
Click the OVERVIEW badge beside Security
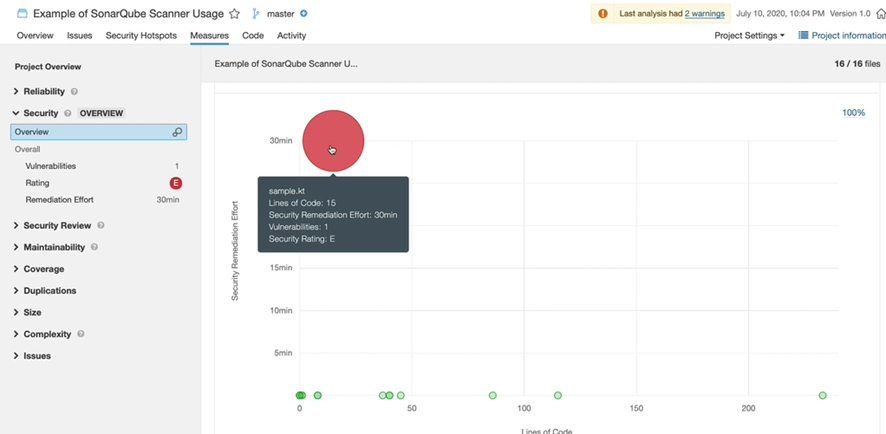pyautogui.click(x=101, y=113)
